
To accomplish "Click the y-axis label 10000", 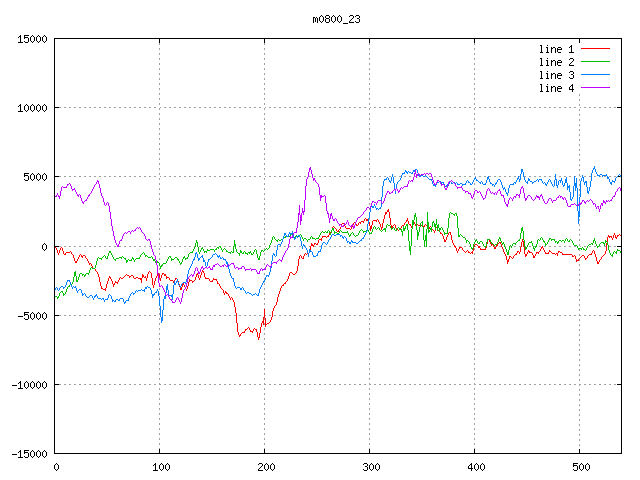I will [x=32, y=108].
